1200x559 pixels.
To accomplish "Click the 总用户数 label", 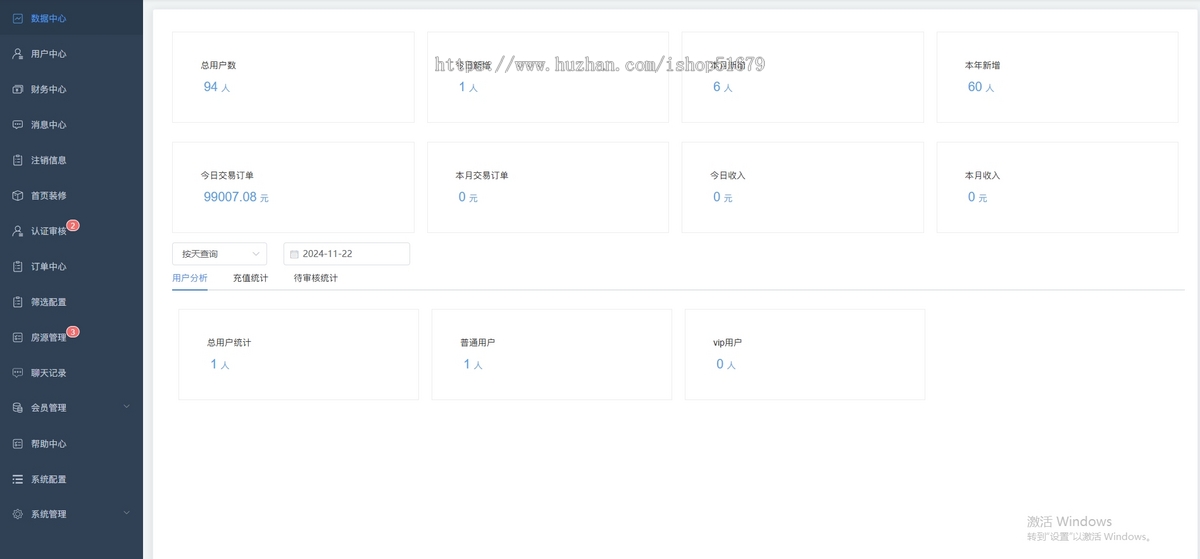I will [218, 65].
